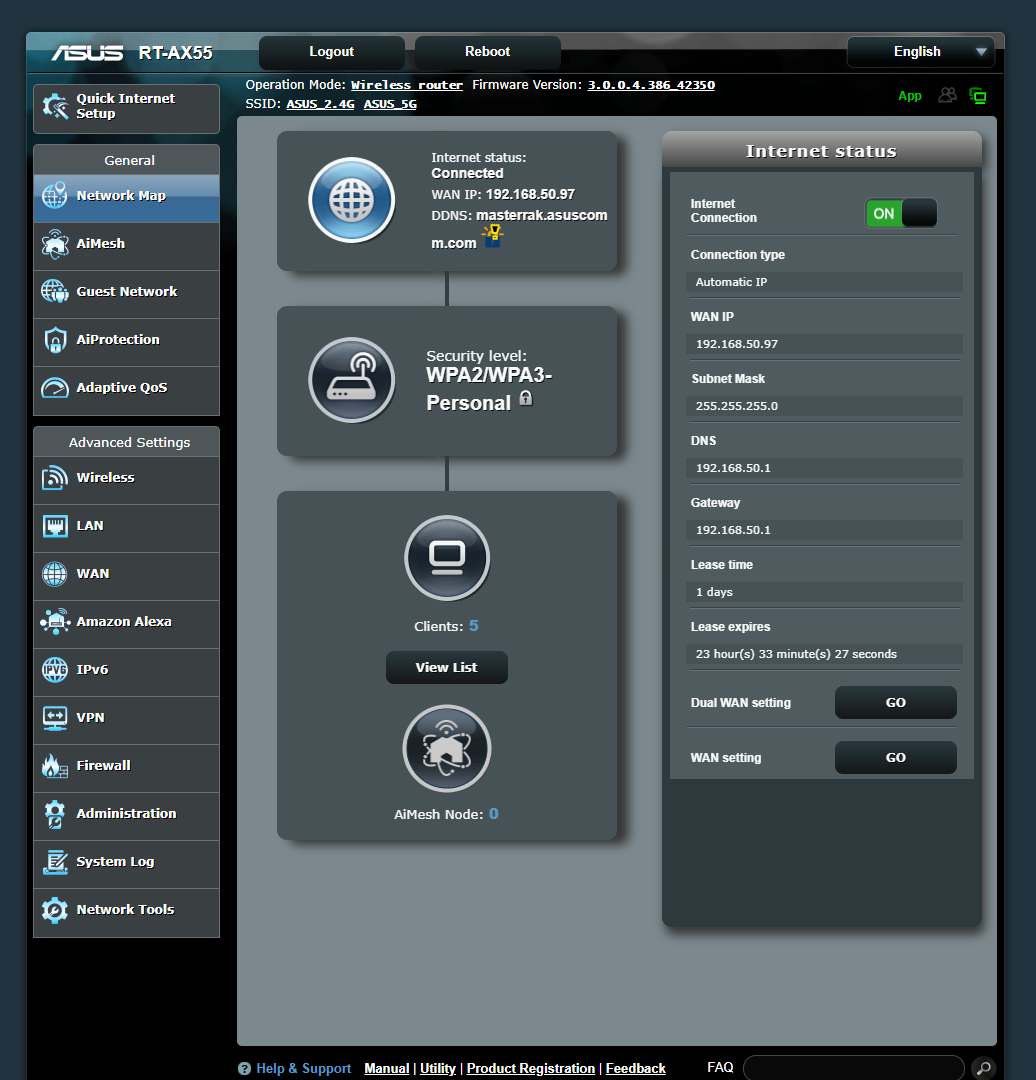
Task: Click the VPN monitor icon
Action: pos(54,718)
